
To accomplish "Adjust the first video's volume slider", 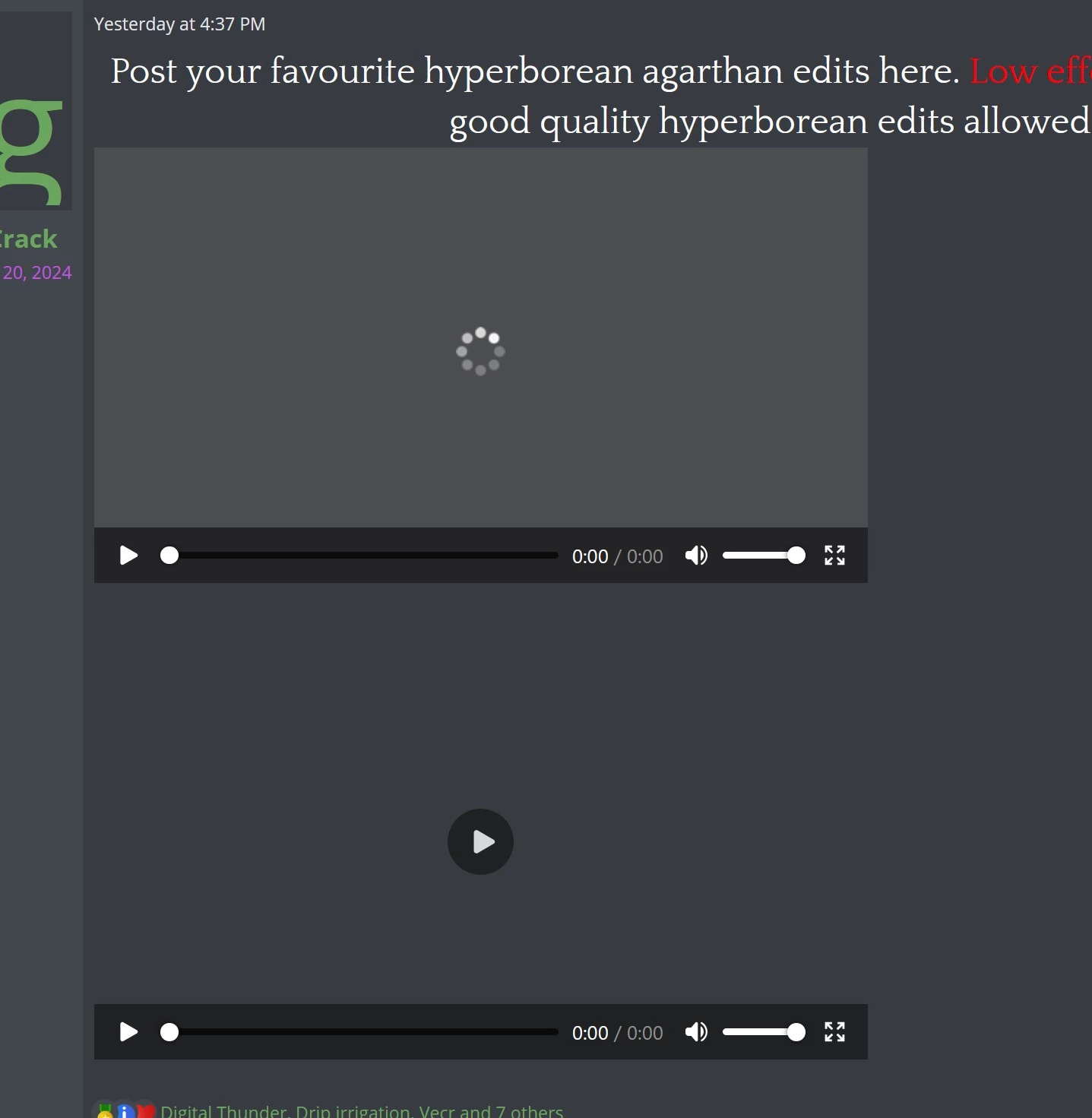I will tap(764, 556).
